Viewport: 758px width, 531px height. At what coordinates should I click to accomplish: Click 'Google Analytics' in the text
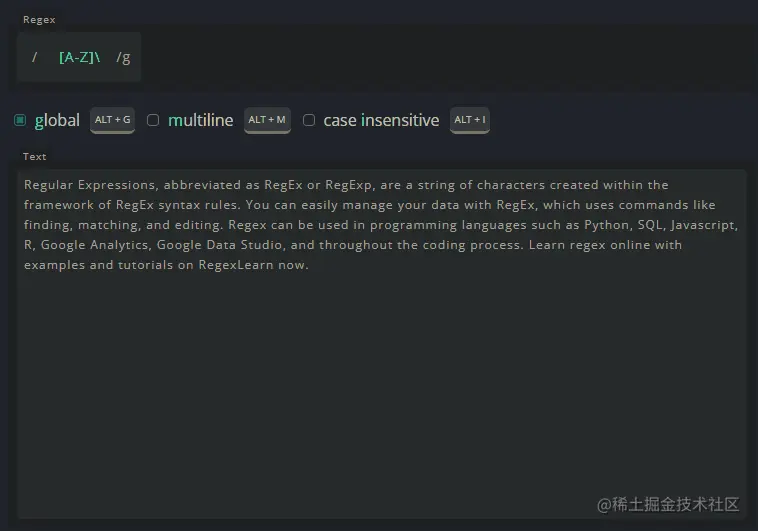coord(94,245)
